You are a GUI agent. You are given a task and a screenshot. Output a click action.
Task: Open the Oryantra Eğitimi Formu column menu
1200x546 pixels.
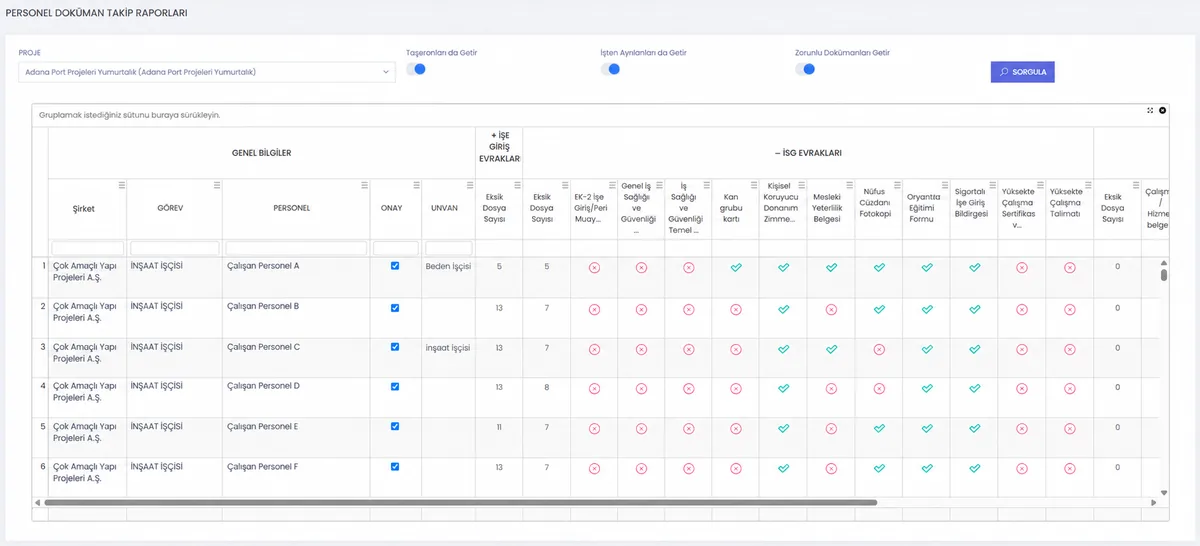pyautogui.click(x=945, y=185)
